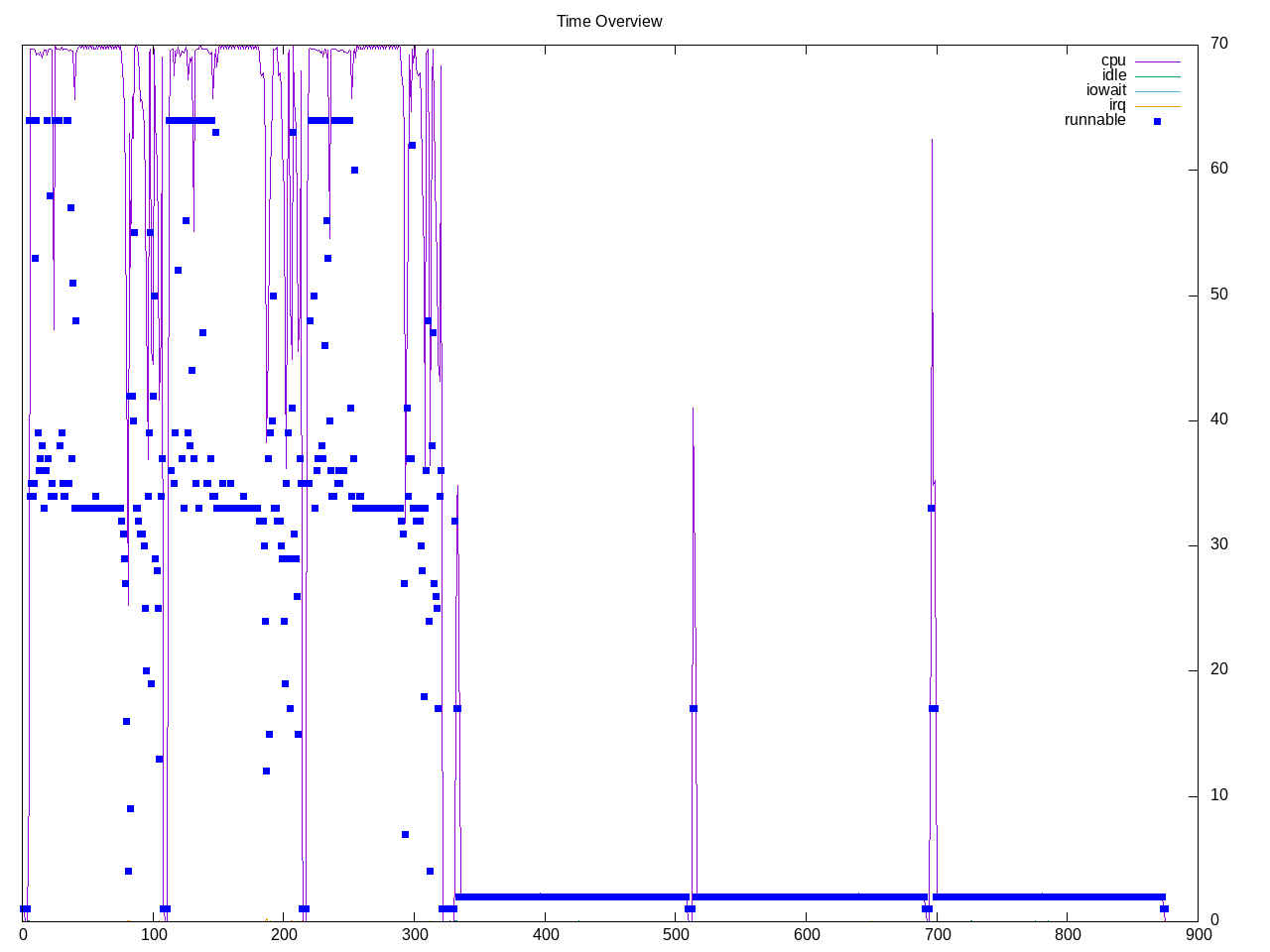The height and width of the screenshot is (952, 1270).
Task: Click the 'irq' legend label
Action: coord(1117,106)
